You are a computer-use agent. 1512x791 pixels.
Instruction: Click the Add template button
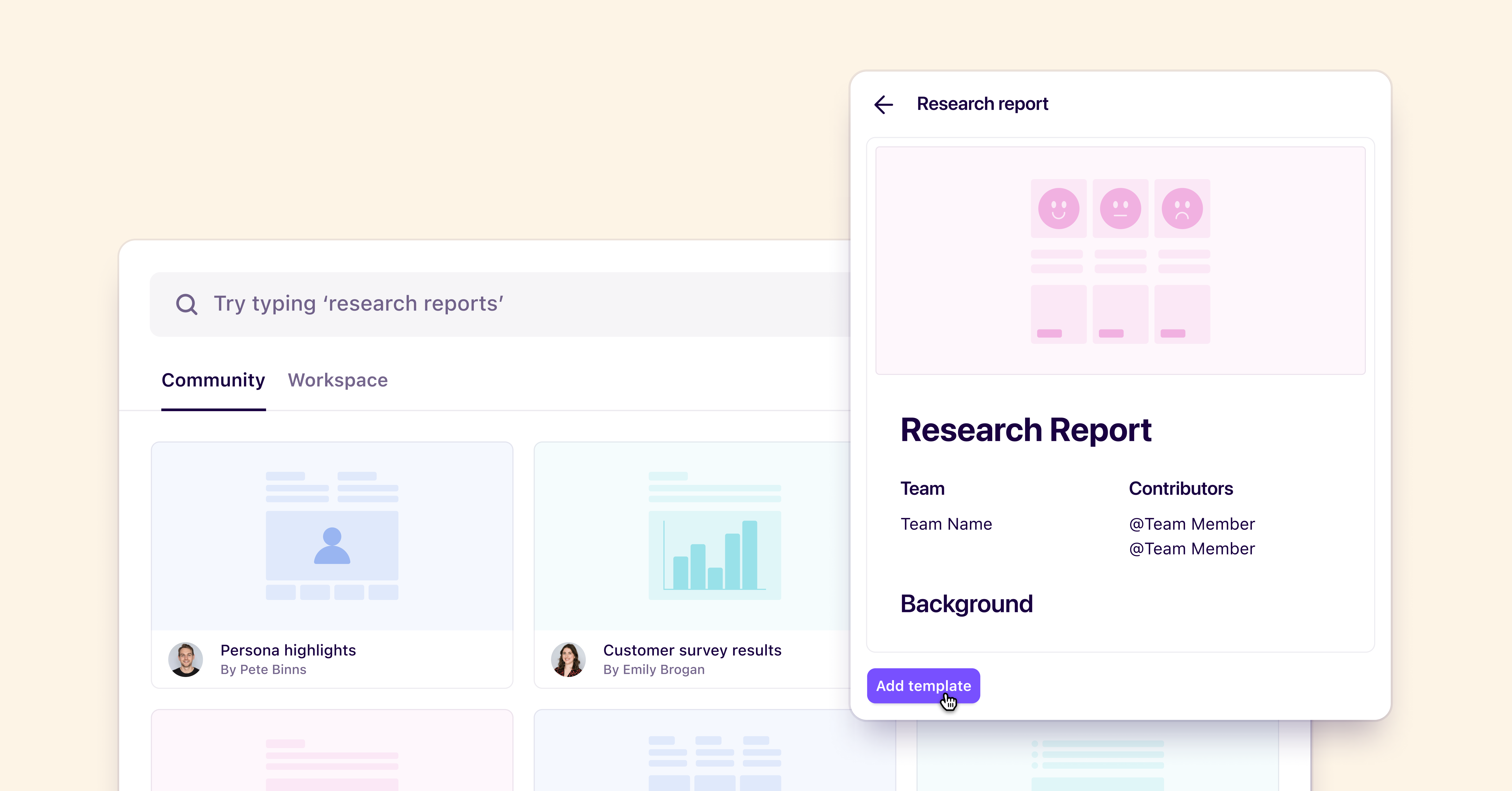[x=923, y=686]
